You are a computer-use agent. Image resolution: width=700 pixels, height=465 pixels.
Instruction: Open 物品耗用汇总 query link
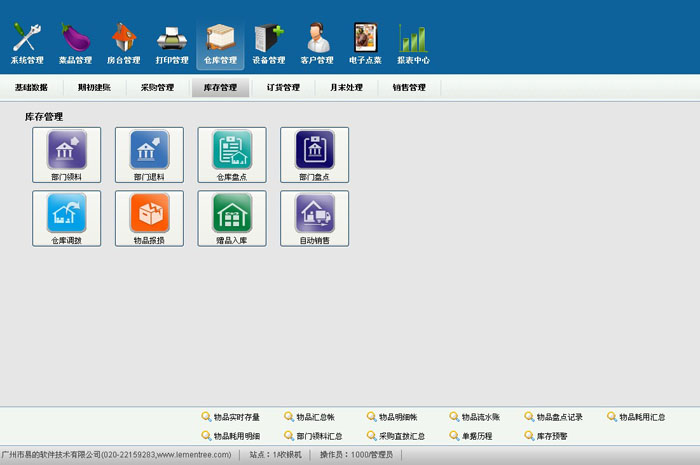(x=636, y=417)
